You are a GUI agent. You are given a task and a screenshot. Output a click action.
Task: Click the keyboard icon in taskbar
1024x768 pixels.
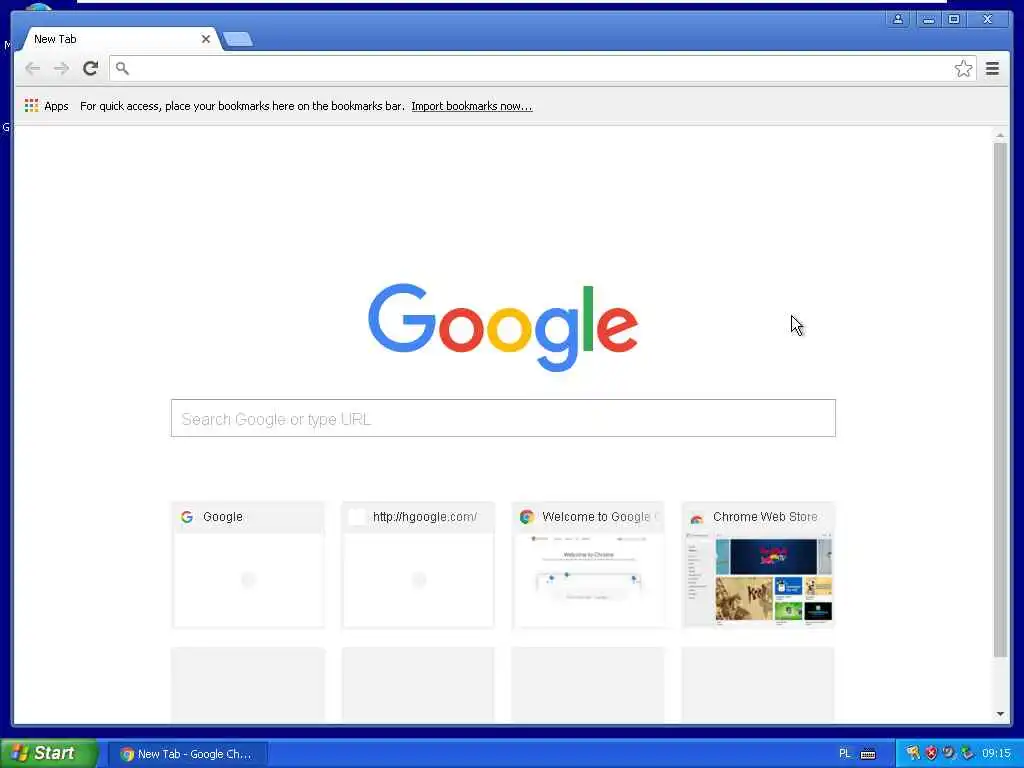click(868, 754)
